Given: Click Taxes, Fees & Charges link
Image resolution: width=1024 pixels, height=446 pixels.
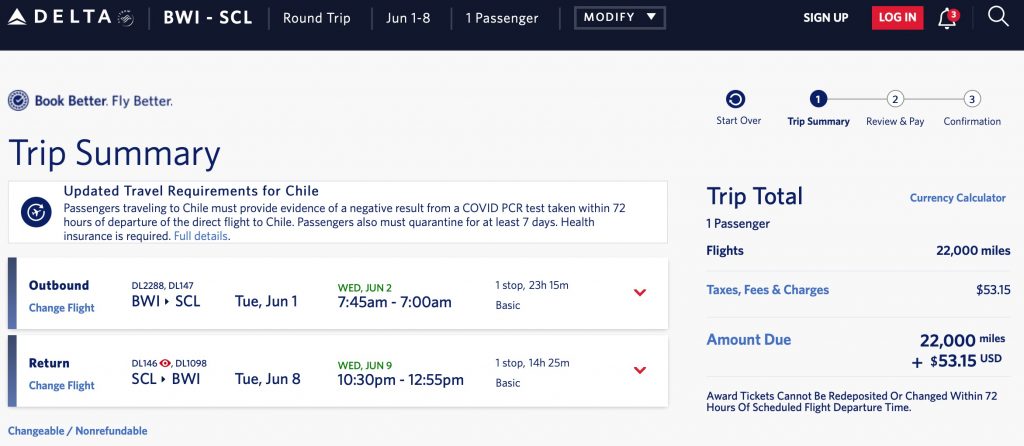Looking at the screenshot, I should tap(767, 290).
